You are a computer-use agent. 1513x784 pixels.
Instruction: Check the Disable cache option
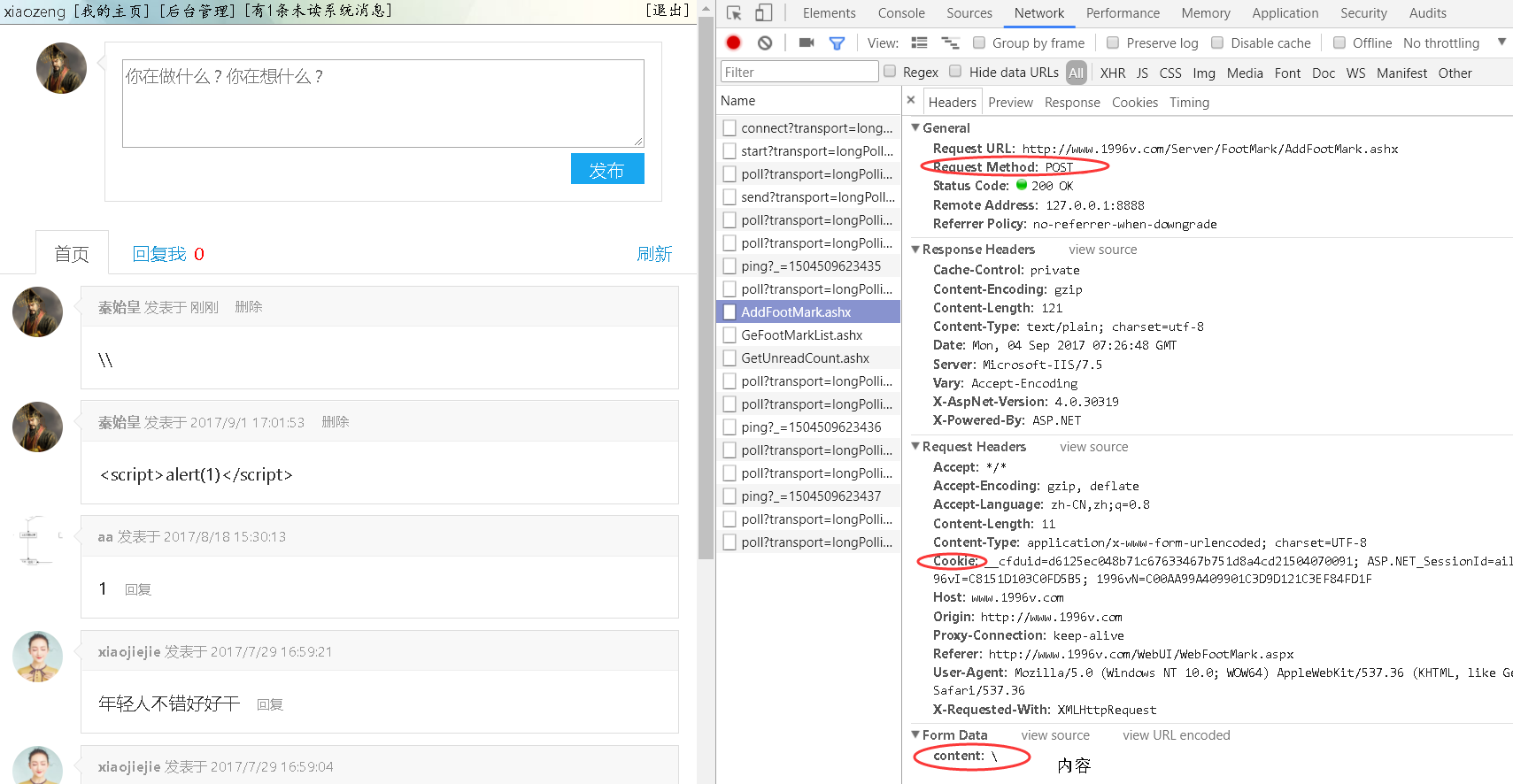coord(1217,42)
